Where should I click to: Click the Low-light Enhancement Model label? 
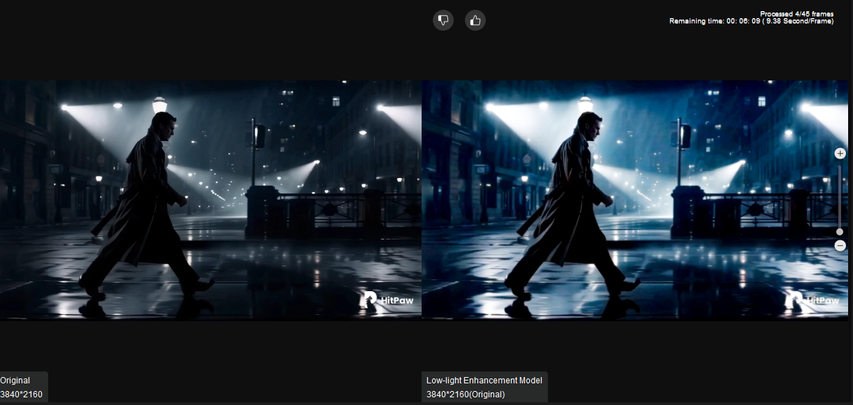[484, 388]
